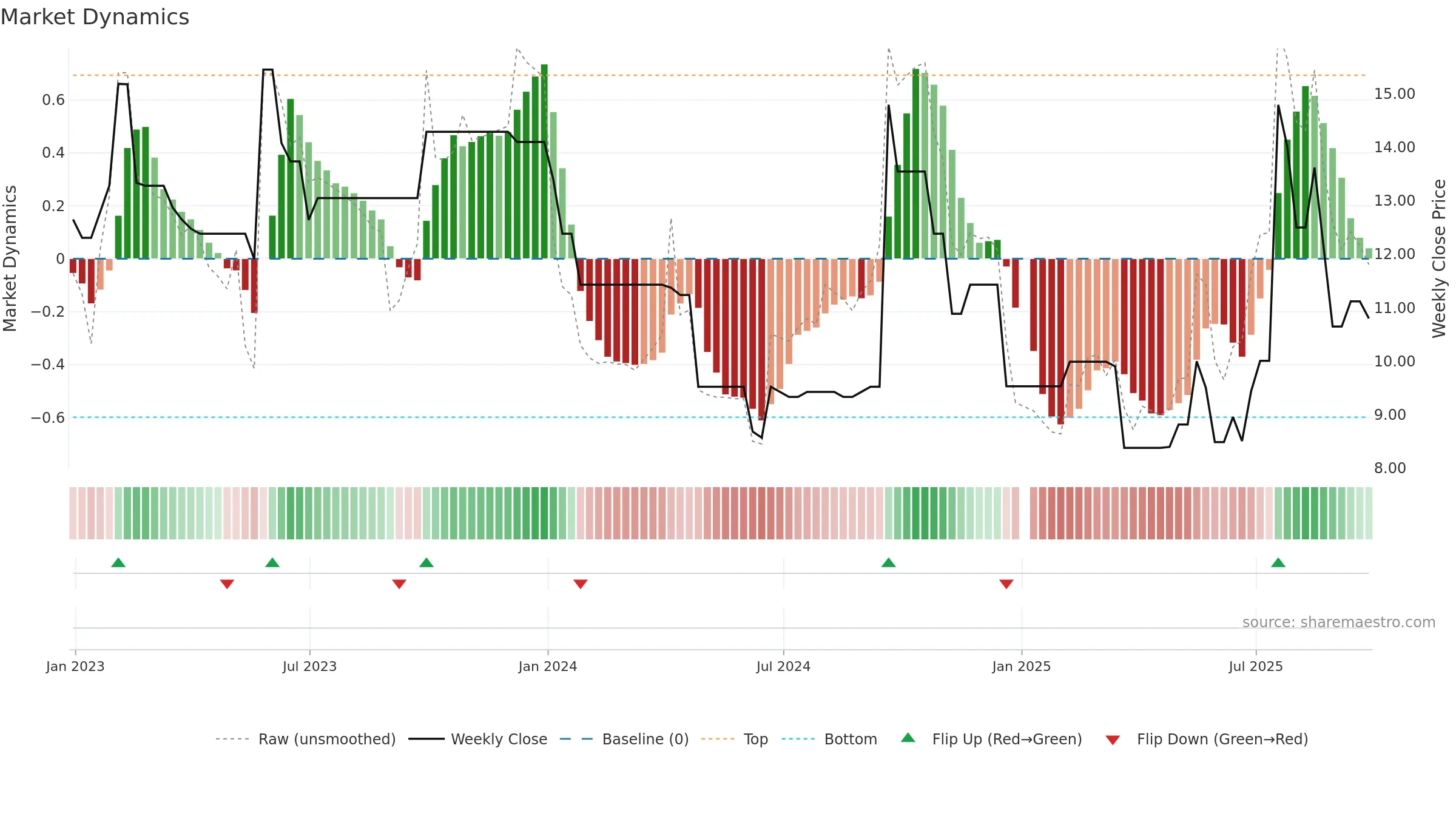This screenshot has width=1456, height=819.
Task: Click the 11.00 price axis label
Action: (x=1395, y=308)
